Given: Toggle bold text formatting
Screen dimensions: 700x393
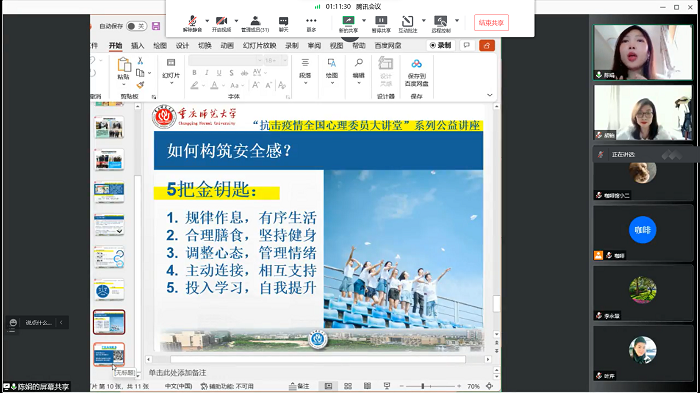Looking at the screenshot, I should (194, 73).
